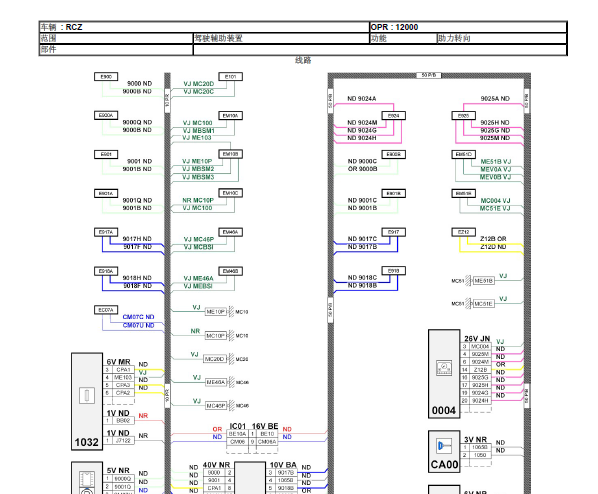Click the ground symbol beside MC51E connector
598x494 pixels.
coord(469,304)
